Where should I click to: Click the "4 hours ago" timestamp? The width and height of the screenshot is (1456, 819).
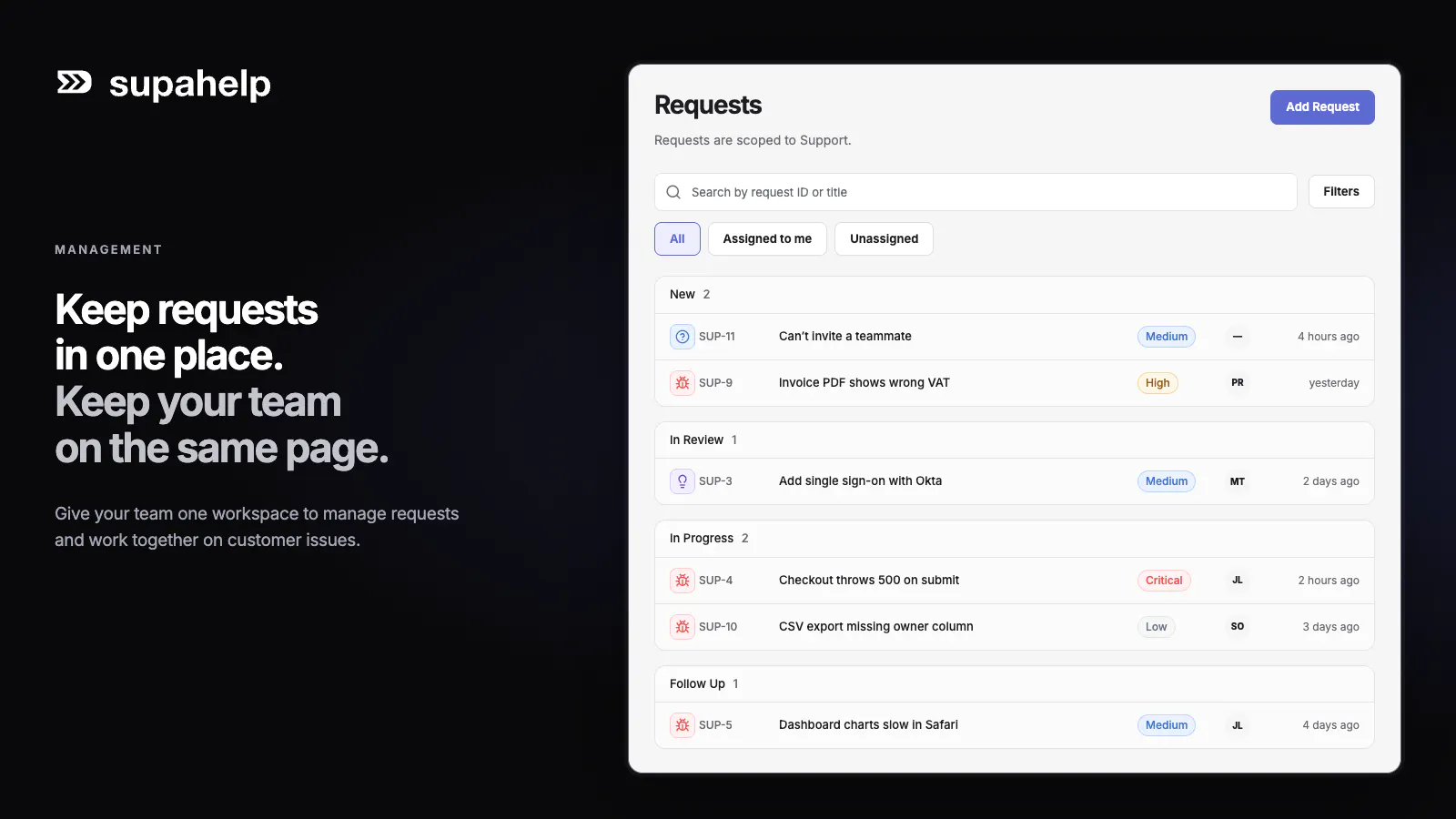coord(1329,337)
